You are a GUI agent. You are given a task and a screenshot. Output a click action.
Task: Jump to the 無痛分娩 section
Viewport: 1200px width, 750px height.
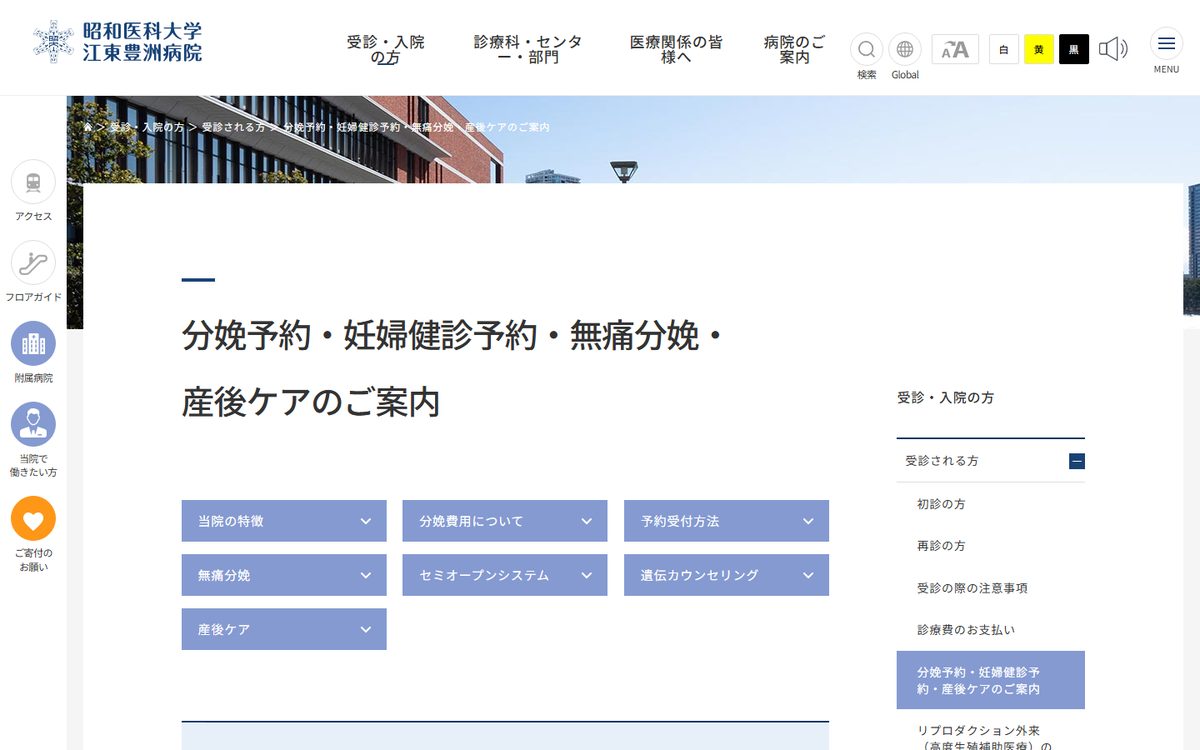coord(284,575)
